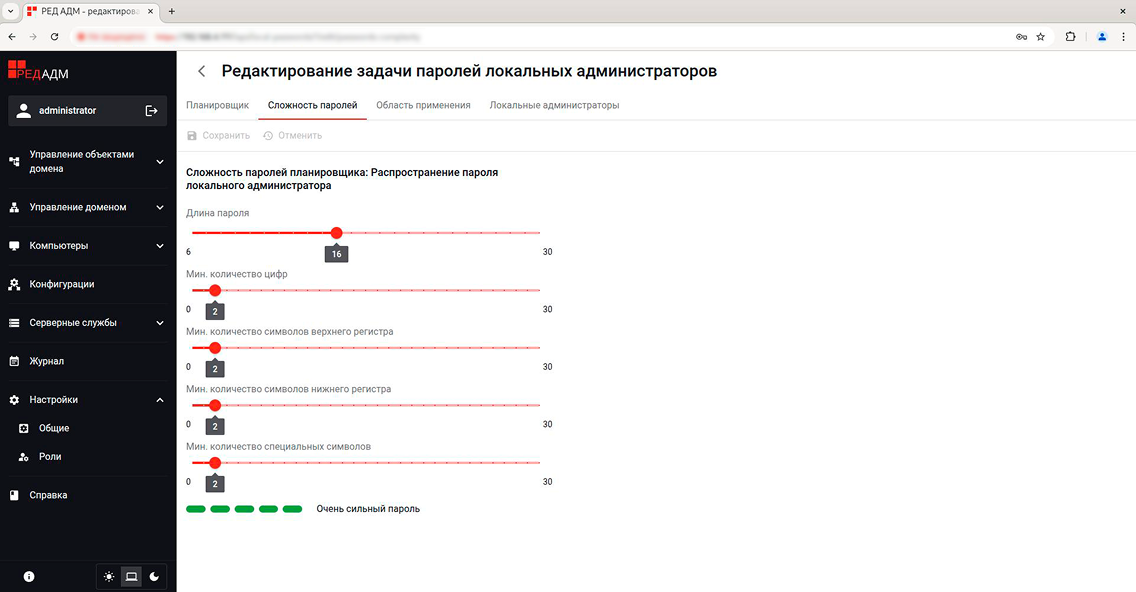Select the Сложность паролей tab
1136x592 pixels.
pyautogui.click(x=312, y=105)
